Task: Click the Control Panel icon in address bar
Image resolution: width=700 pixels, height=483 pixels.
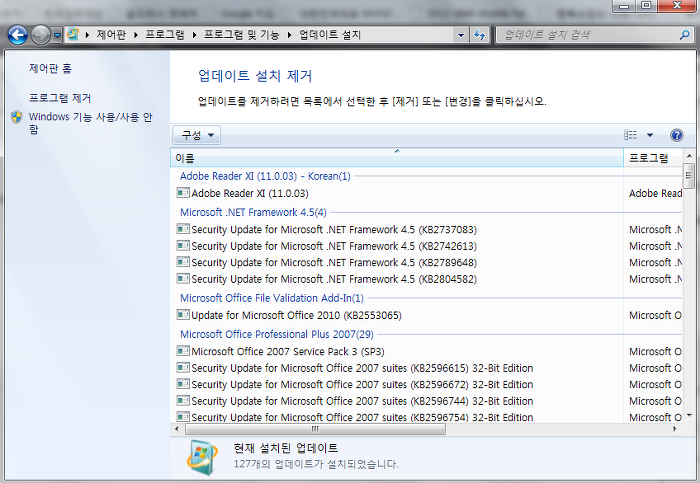Action: [73, 34]
